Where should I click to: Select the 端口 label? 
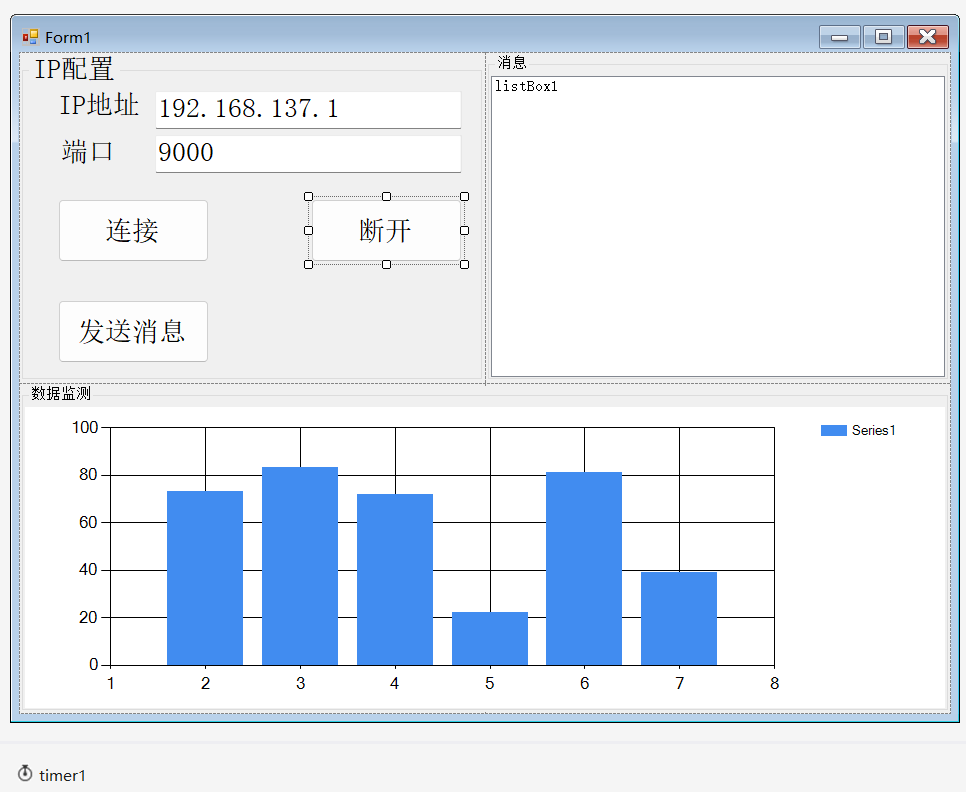(x=88, y=152)
